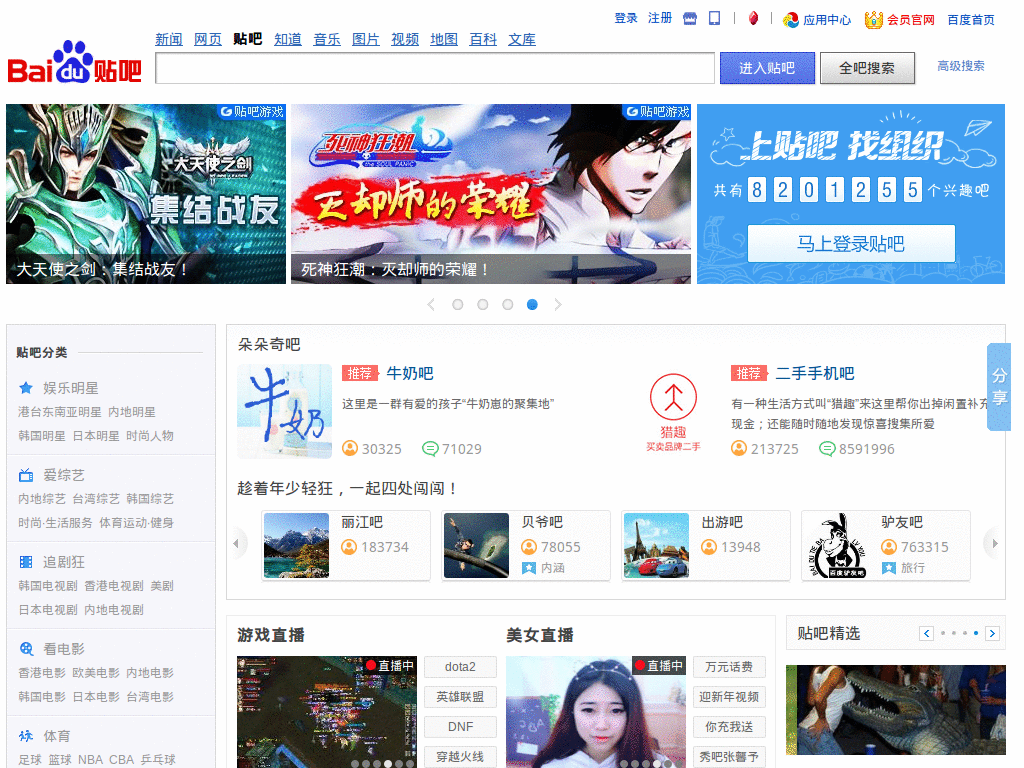The width and height of the screenshot is (1024, 768).
Task: Open the 百度首页 link
Action: 971,20
